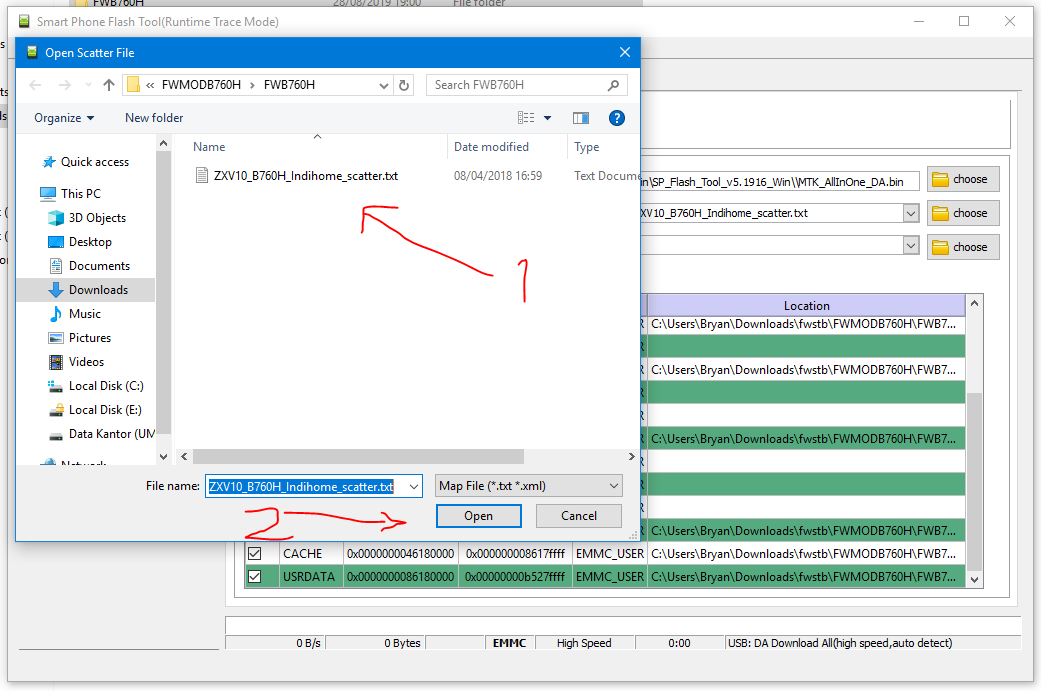
Task: Click the file list horizontal scrollbar
Action: [x=359, y=457]
